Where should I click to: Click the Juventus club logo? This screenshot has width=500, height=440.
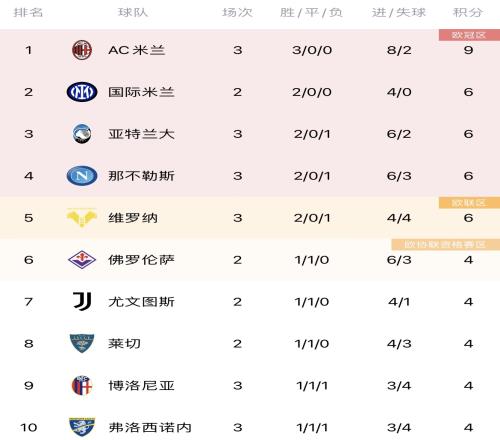(82, 301)
